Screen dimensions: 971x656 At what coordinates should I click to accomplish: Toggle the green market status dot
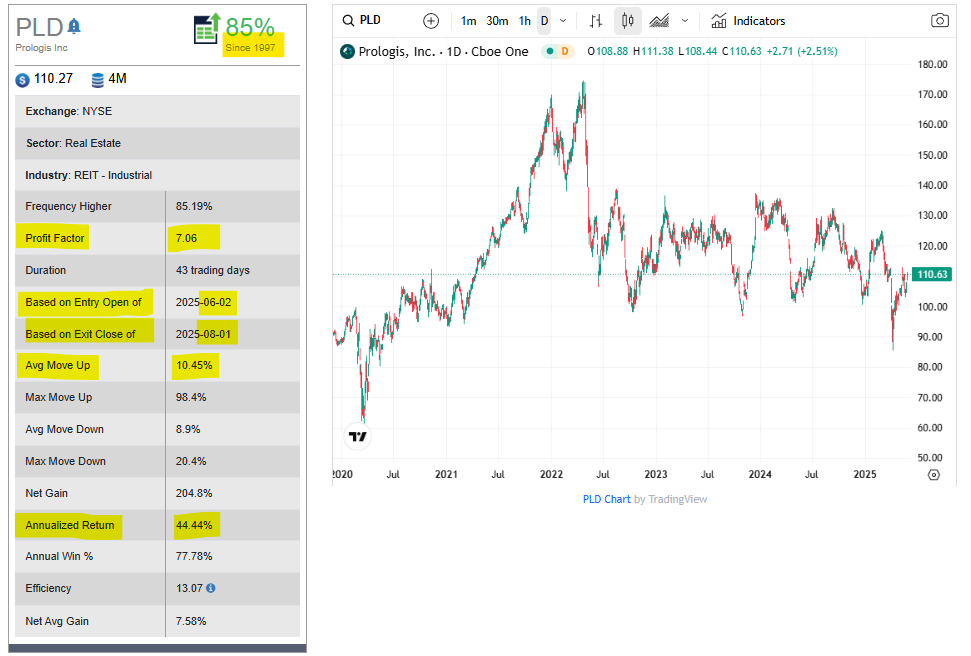click(549, 51)
